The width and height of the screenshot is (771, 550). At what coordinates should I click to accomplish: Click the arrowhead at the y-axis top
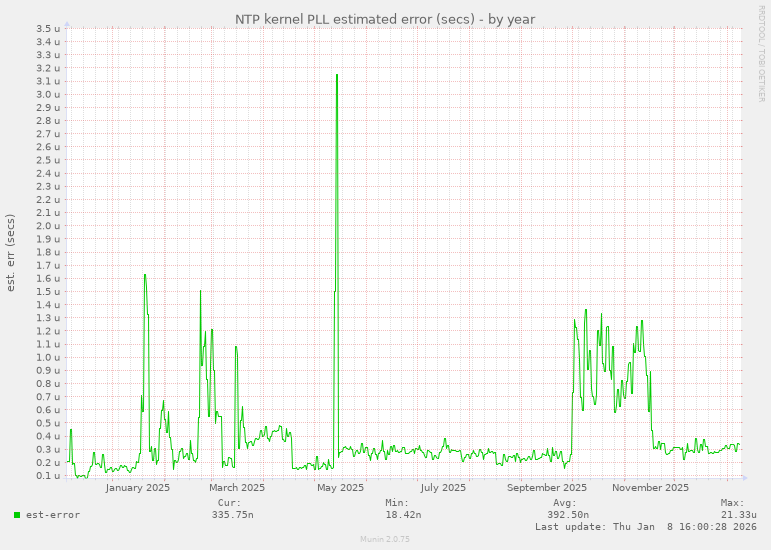tap(67, 24)
